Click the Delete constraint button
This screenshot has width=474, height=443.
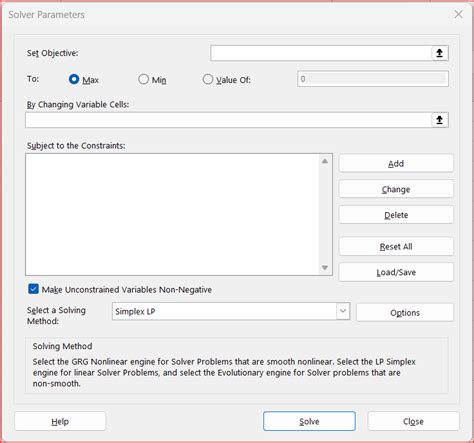pyautogui.click(x=396, y=215)
